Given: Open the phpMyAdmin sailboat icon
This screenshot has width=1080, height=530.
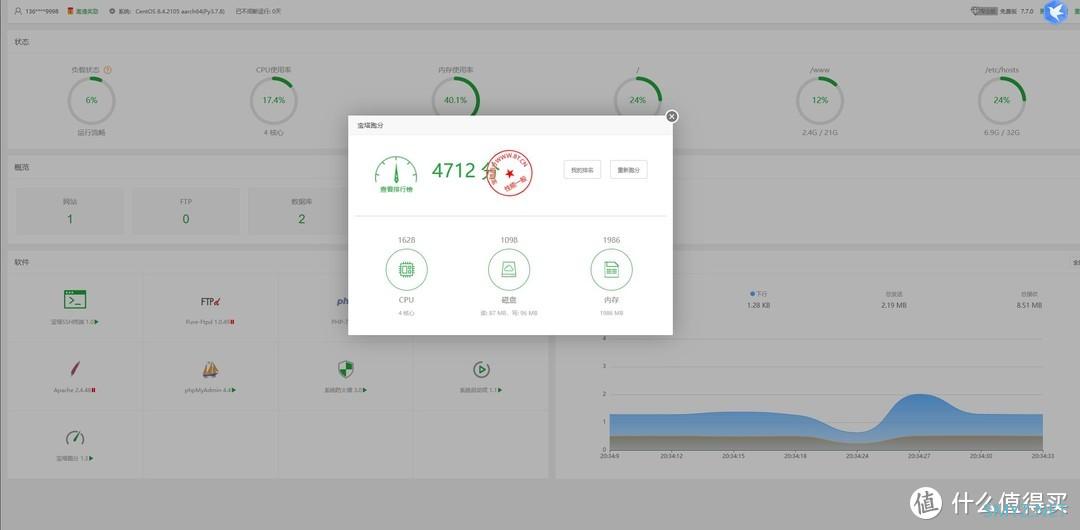Looking at the screenshot, I should pos(210,369).
